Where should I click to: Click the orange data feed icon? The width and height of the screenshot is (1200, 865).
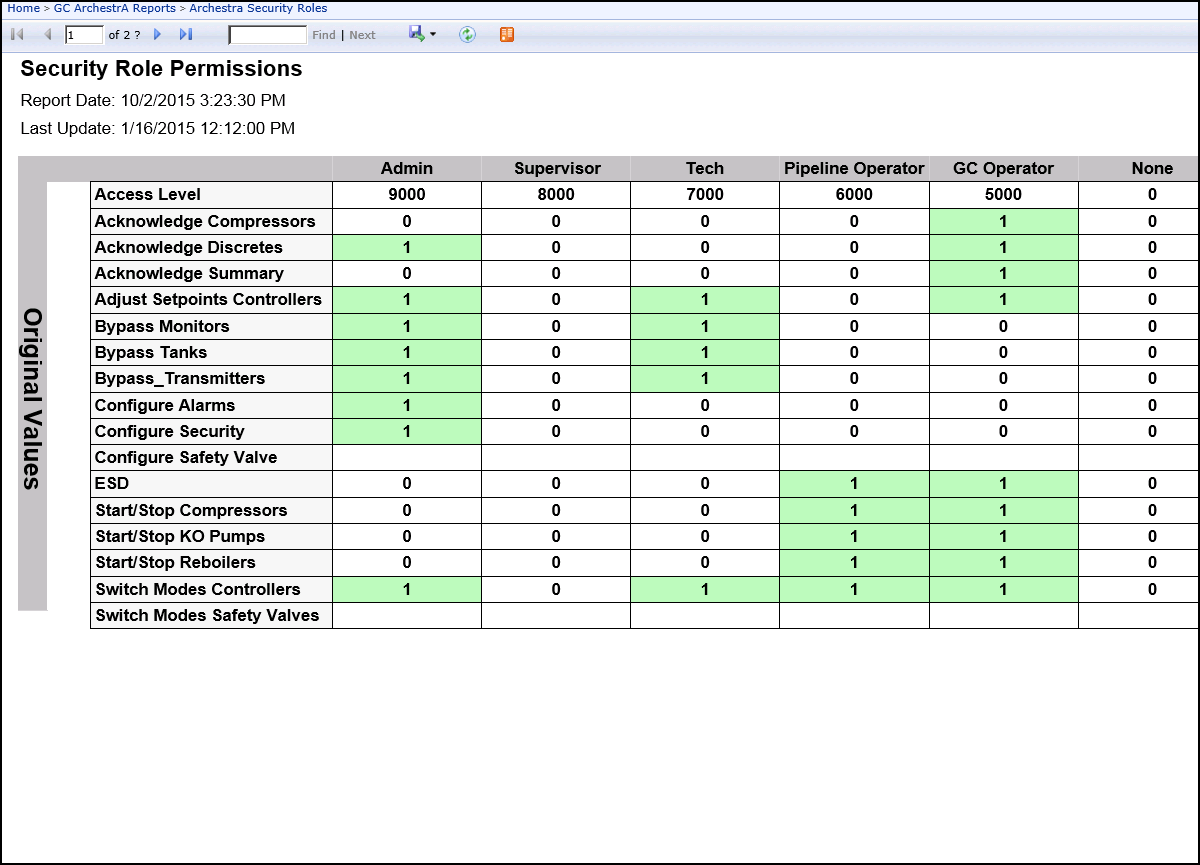click(507, 35)
